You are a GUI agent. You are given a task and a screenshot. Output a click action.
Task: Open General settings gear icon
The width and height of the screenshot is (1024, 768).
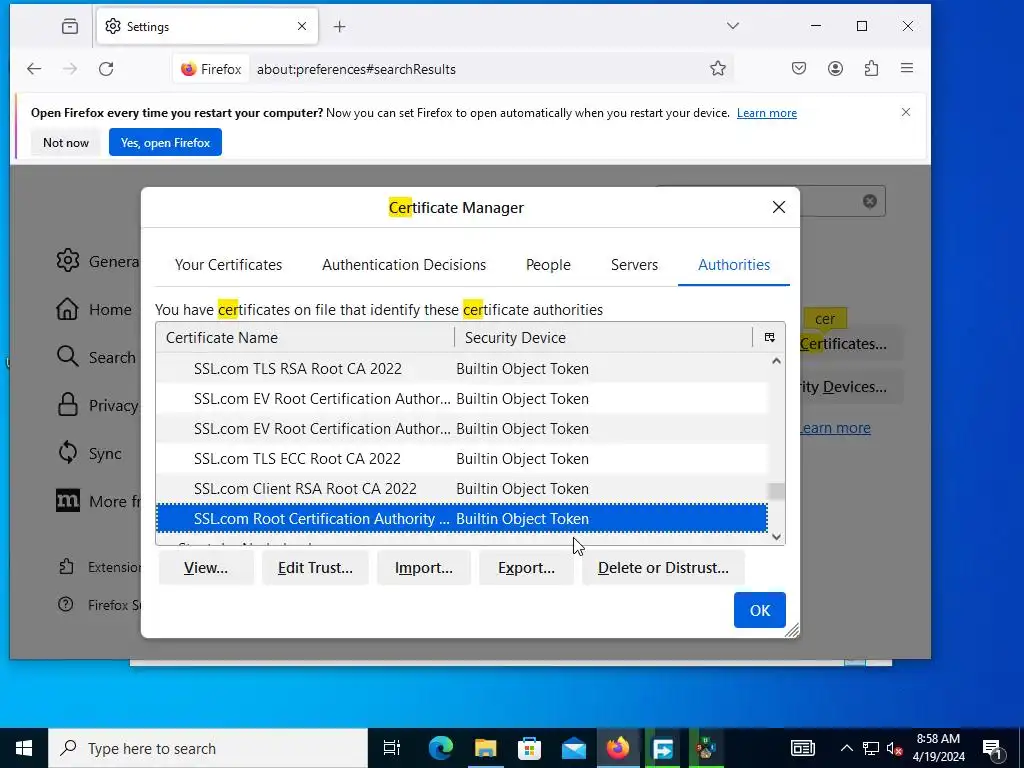tap(68, 261)
